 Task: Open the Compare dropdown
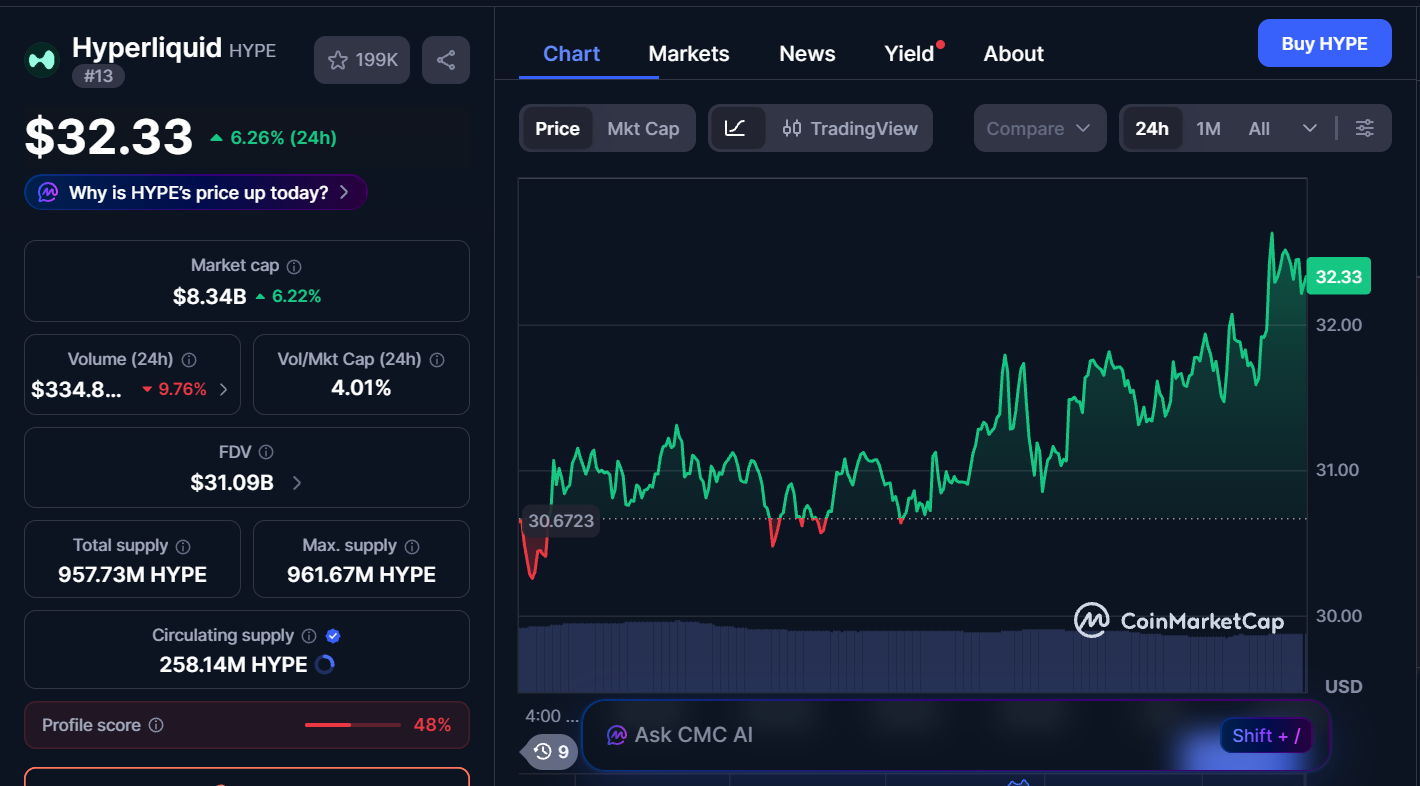click(1039, 128)
